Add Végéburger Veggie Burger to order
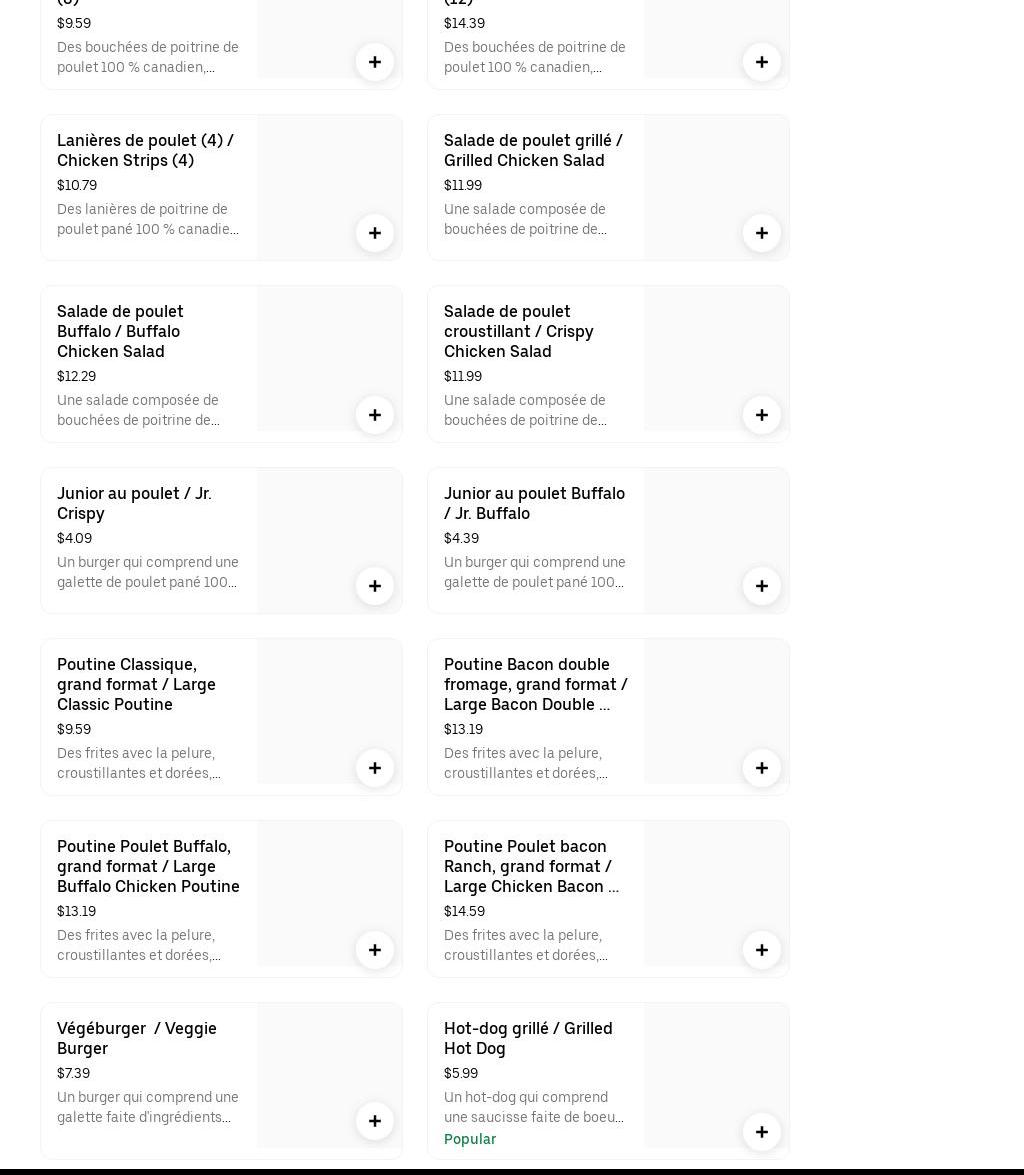Image resolution: width=1024 pixels, height=1175 pixels. (x=375, y=1121)
